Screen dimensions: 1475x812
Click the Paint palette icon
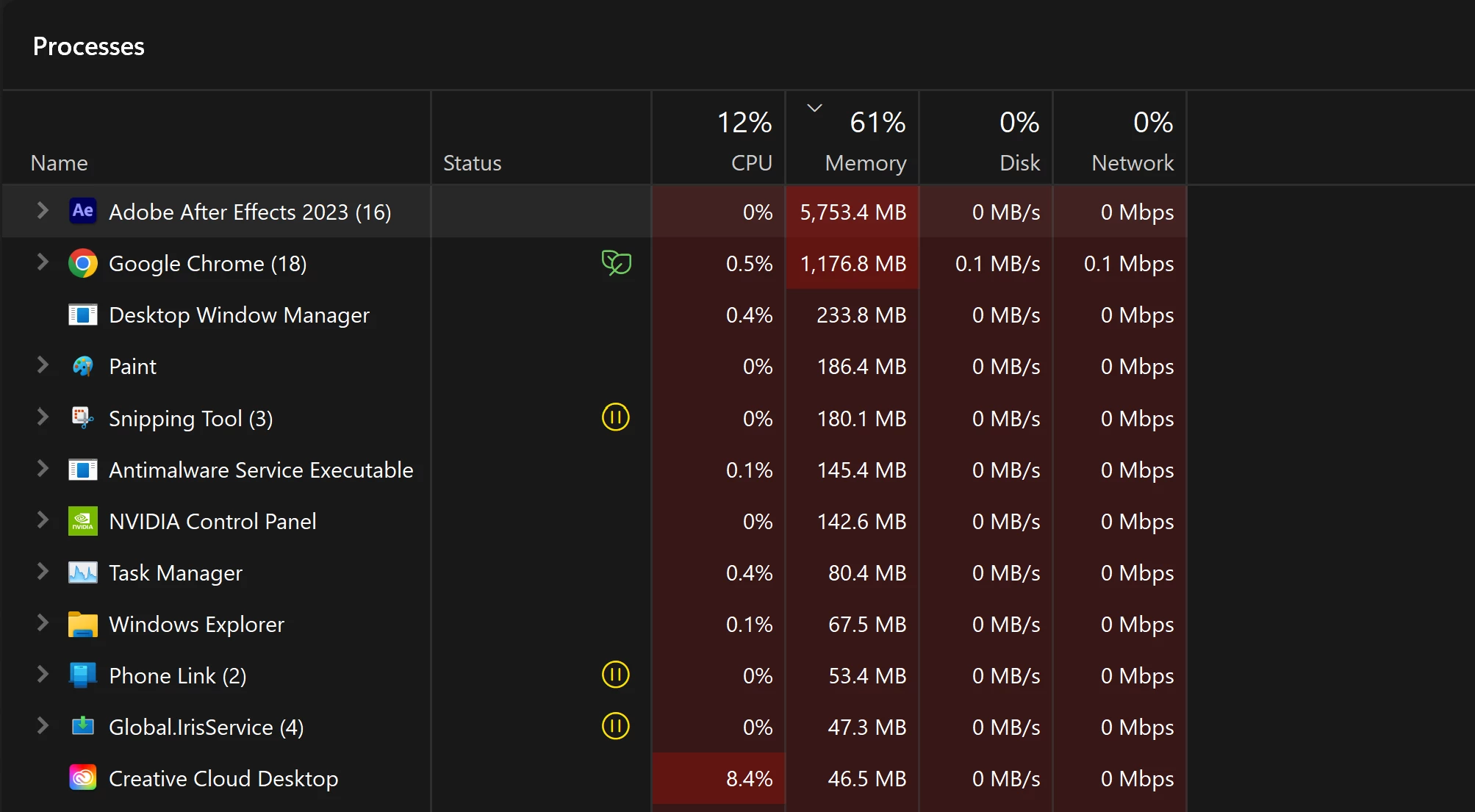(83, 366)
